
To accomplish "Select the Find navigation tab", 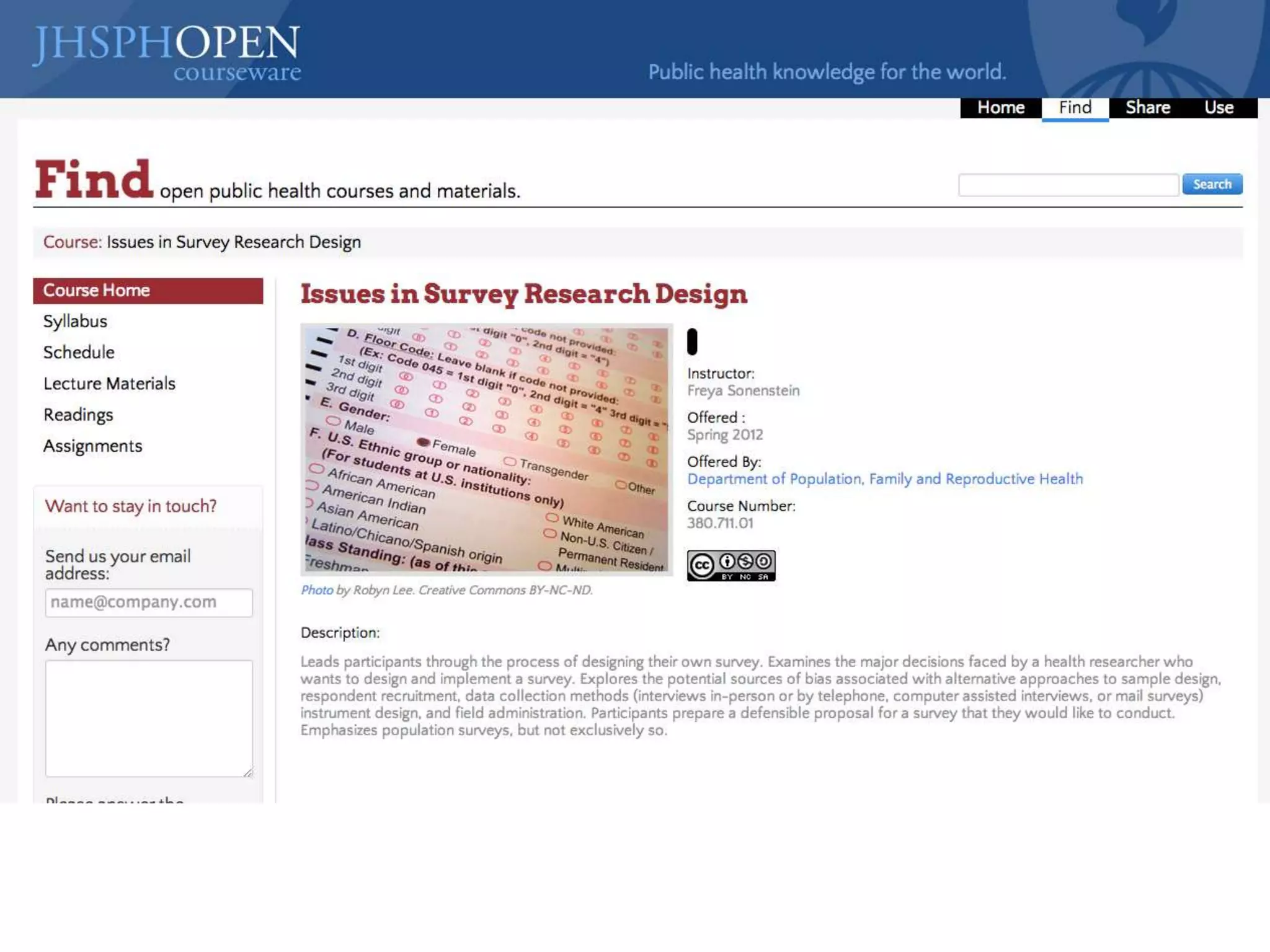I will pos(1075,108).
